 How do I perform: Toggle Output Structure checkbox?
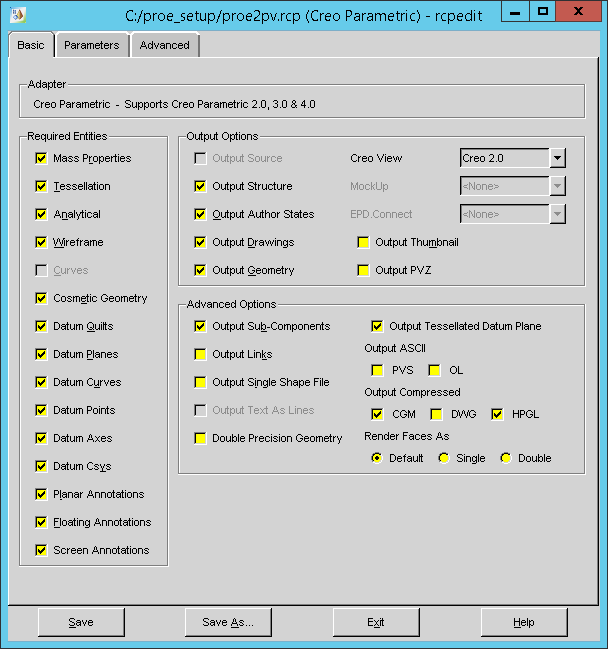[200, 186]
